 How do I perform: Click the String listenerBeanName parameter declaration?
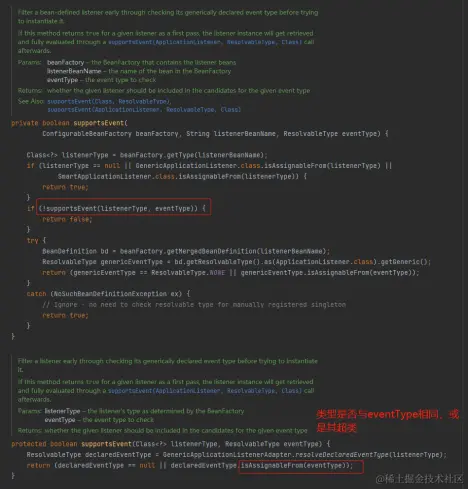(x=231, y=134)
